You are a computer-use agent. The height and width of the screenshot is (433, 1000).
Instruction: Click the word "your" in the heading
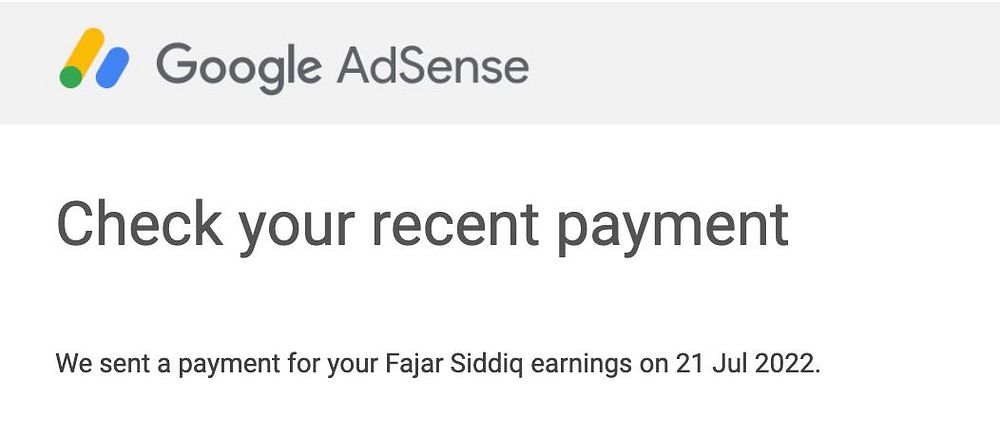[297, 231]
